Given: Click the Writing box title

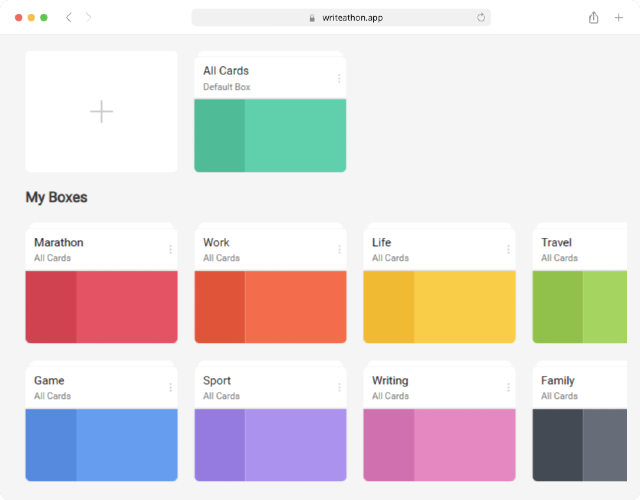Looking at the screenshot, I should pos(390,380).
